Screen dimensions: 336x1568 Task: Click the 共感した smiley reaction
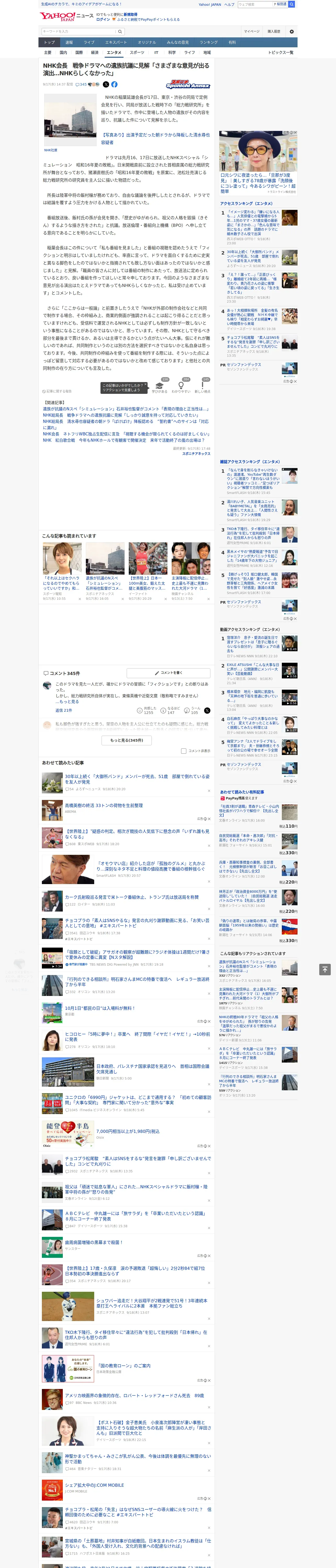(140, 710)
